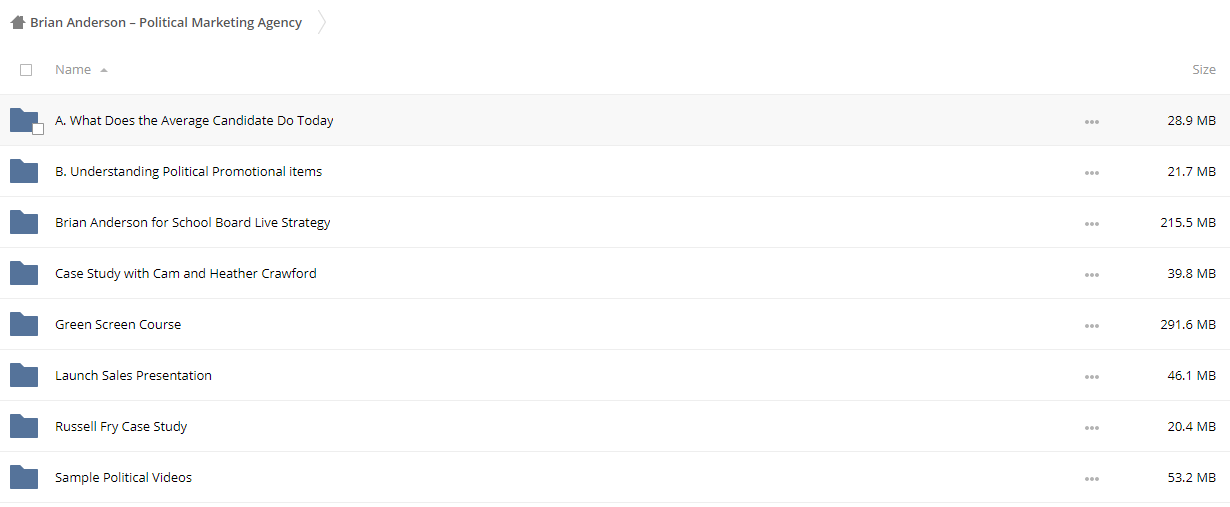1230x507 pixels.
Task: Click the home icon in the breadcrumb
Action: tap(17, 22)
